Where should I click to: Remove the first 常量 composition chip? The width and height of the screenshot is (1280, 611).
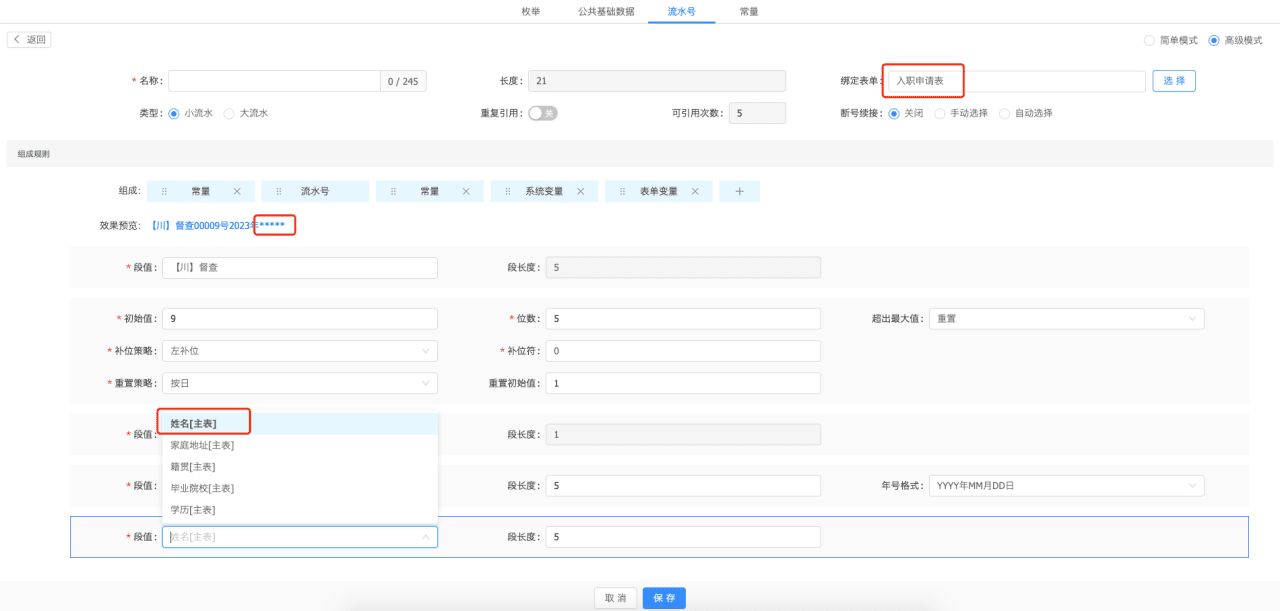coord(237,191)
